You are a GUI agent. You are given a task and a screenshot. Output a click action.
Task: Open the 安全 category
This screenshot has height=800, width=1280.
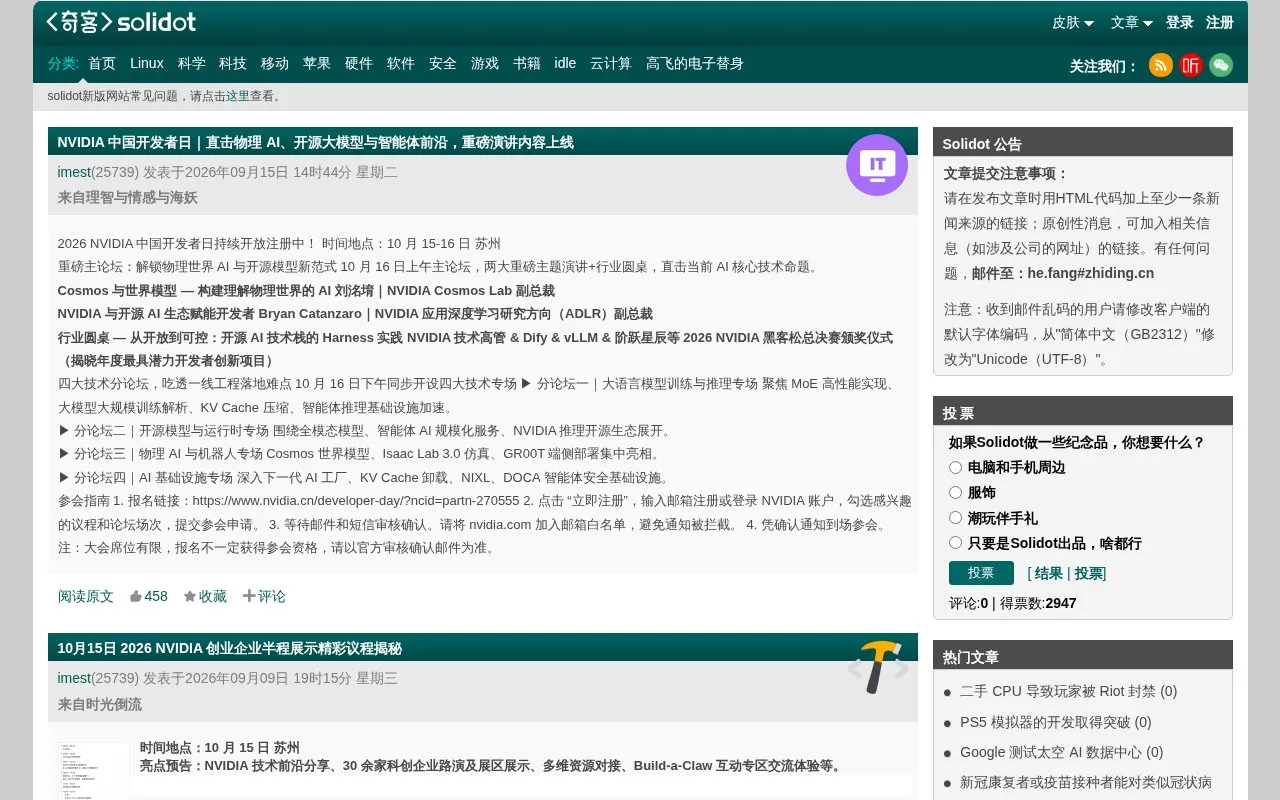pyautogui.click(x=443, y=63)
